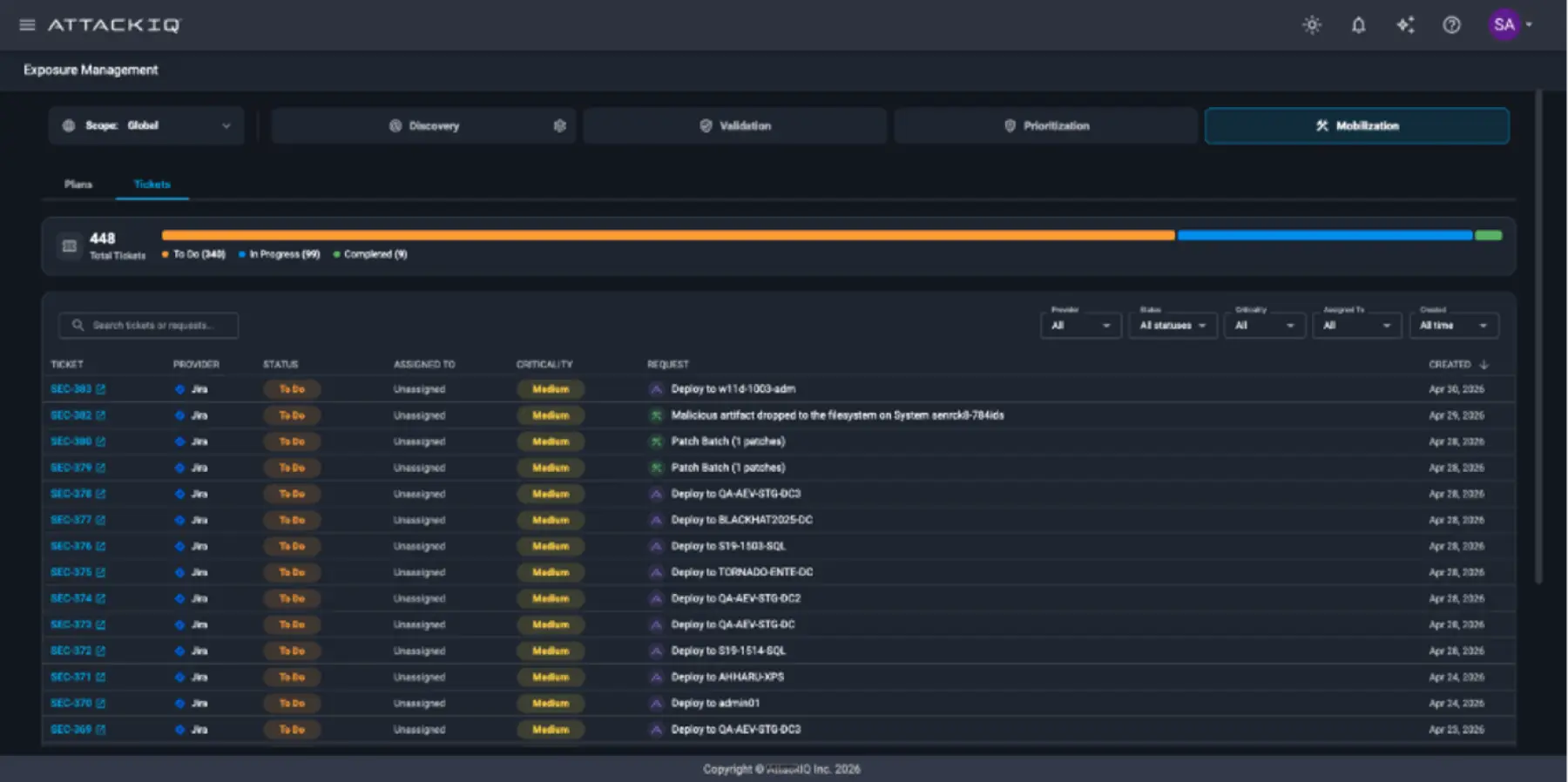
Task: Click the Criticality column header
Action: 544,364
